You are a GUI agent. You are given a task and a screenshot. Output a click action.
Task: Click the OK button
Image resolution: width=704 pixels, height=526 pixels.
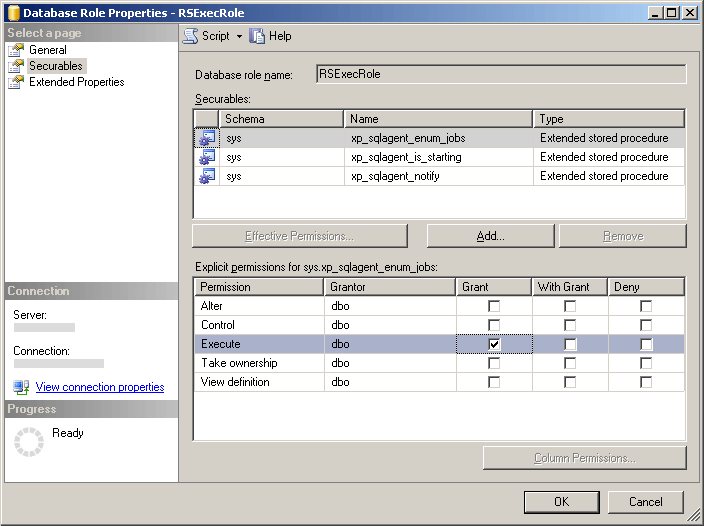[x=562, y=502]
